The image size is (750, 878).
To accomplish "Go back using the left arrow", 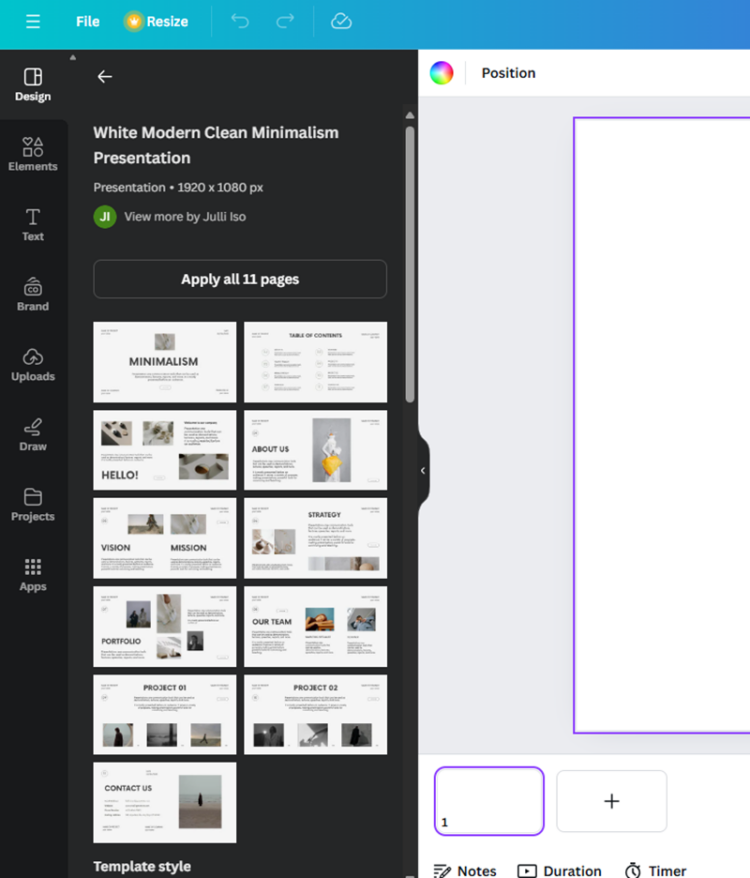I will [104, 77].
